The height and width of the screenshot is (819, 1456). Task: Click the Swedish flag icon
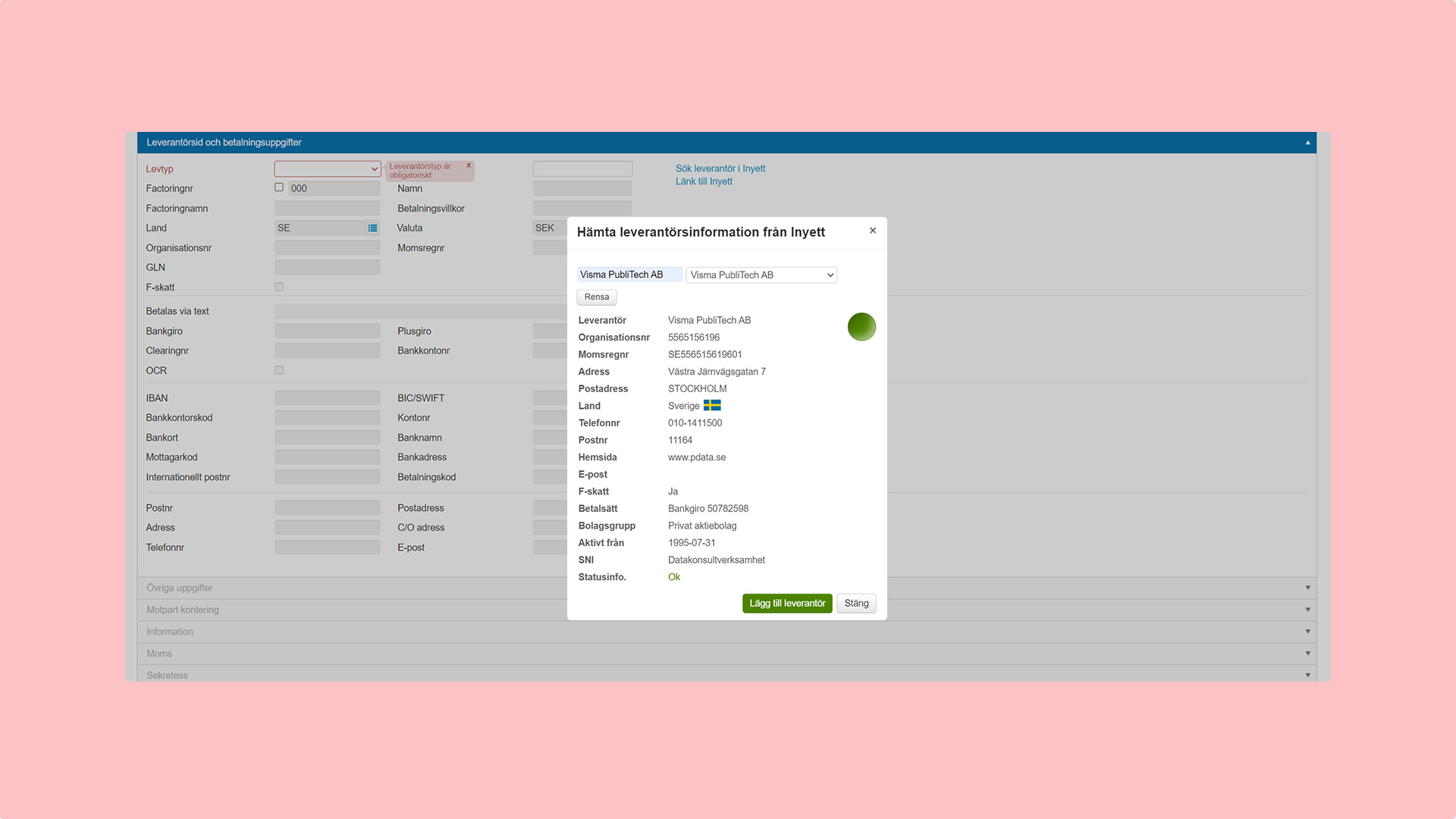[712, 406]
